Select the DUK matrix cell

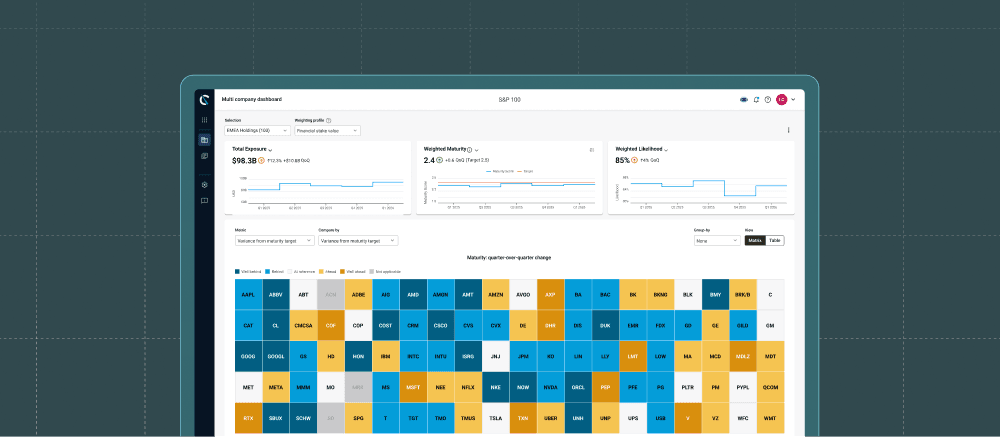pyautogui.click(x=605, y=325)
